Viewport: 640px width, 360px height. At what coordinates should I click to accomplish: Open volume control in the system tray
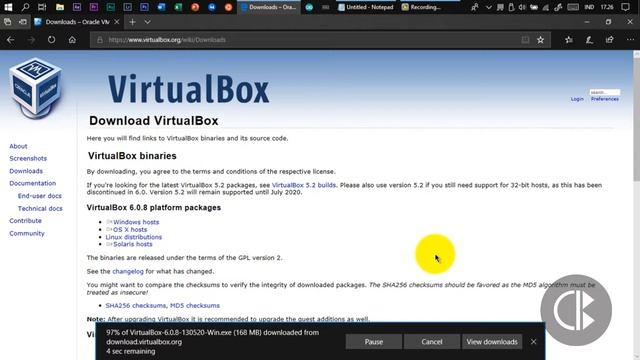(522, 7)
